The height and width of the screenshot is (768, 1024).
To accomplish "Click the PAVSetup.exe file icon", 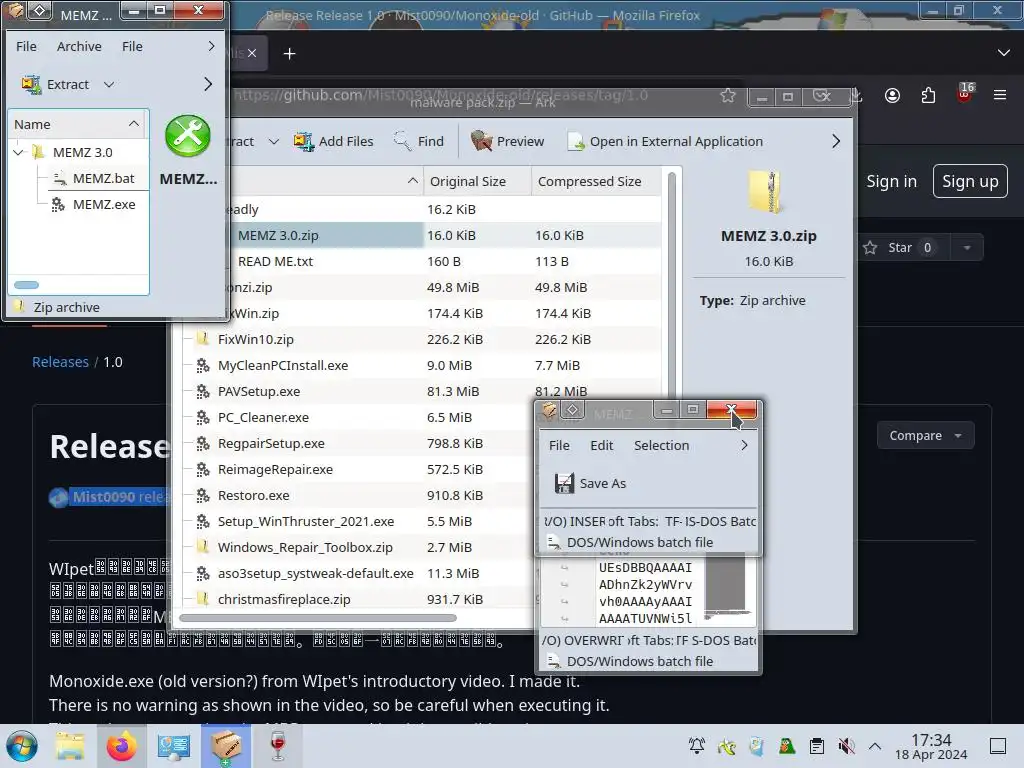I will [x=203, y=392].
